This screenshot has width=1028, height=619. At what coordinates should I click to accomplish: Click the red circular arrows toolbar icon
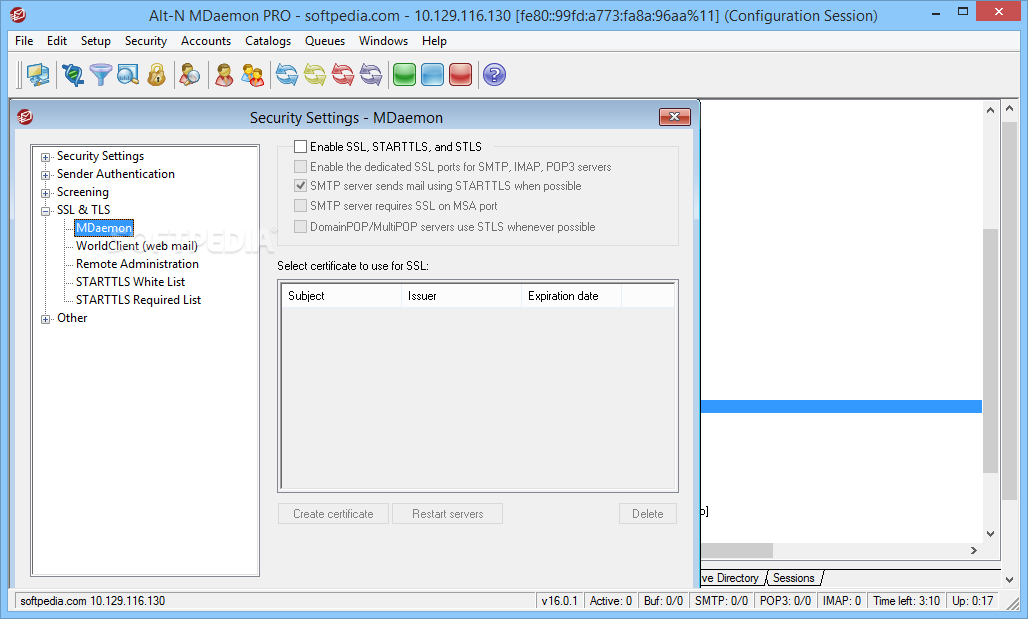click(x=343, y=75)
